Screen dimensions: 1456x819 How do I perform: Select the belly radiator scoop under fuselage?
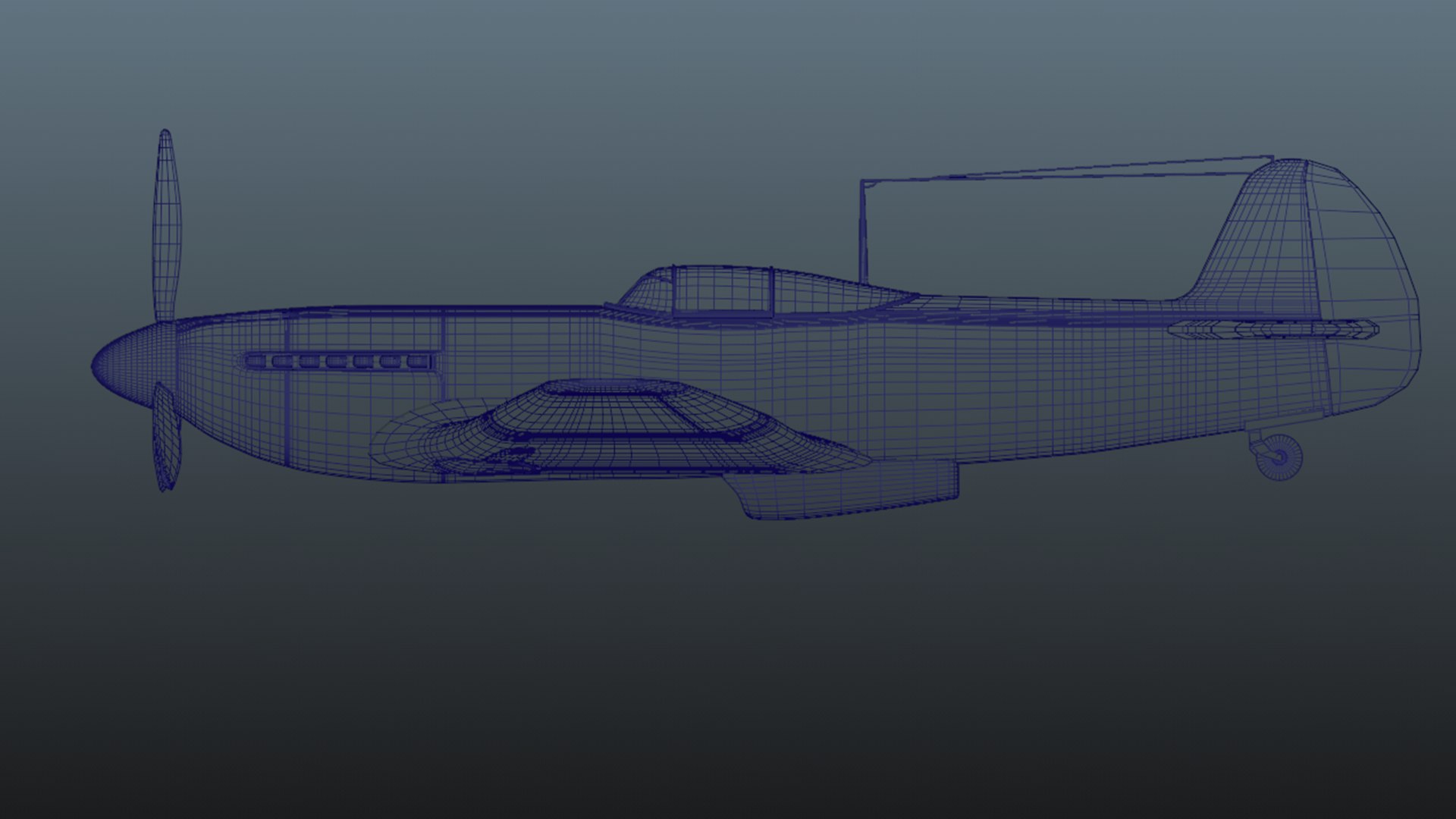pos(842,491)
